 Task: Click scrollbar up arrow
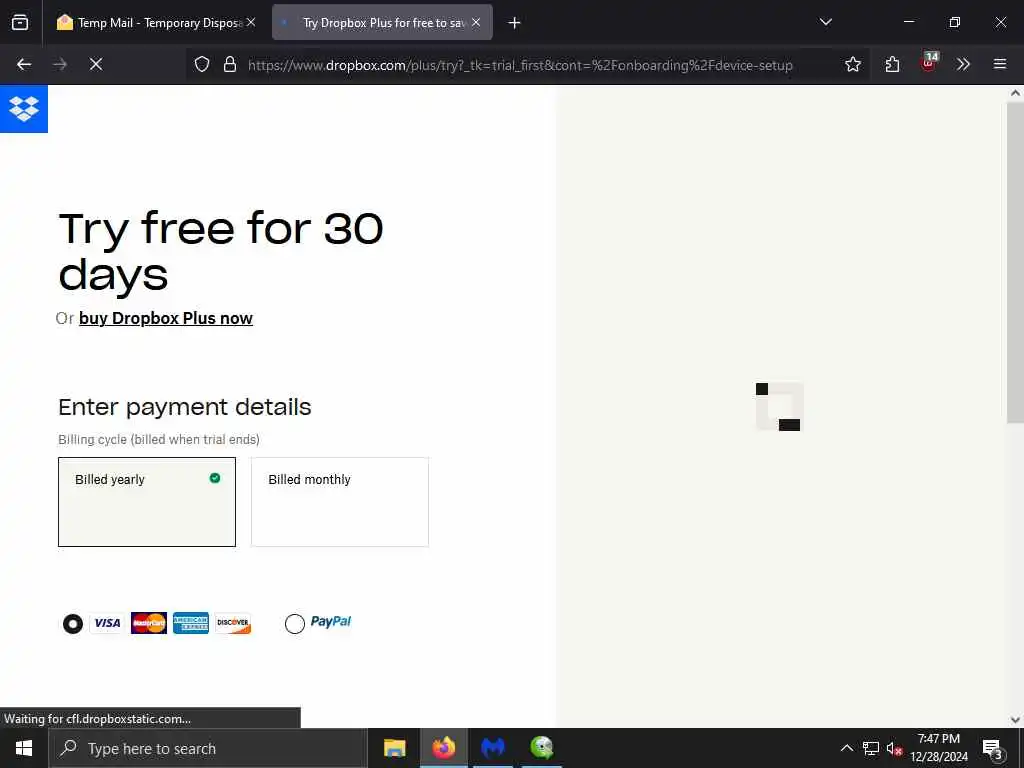pyautogui.click(x=1015, y=93)
